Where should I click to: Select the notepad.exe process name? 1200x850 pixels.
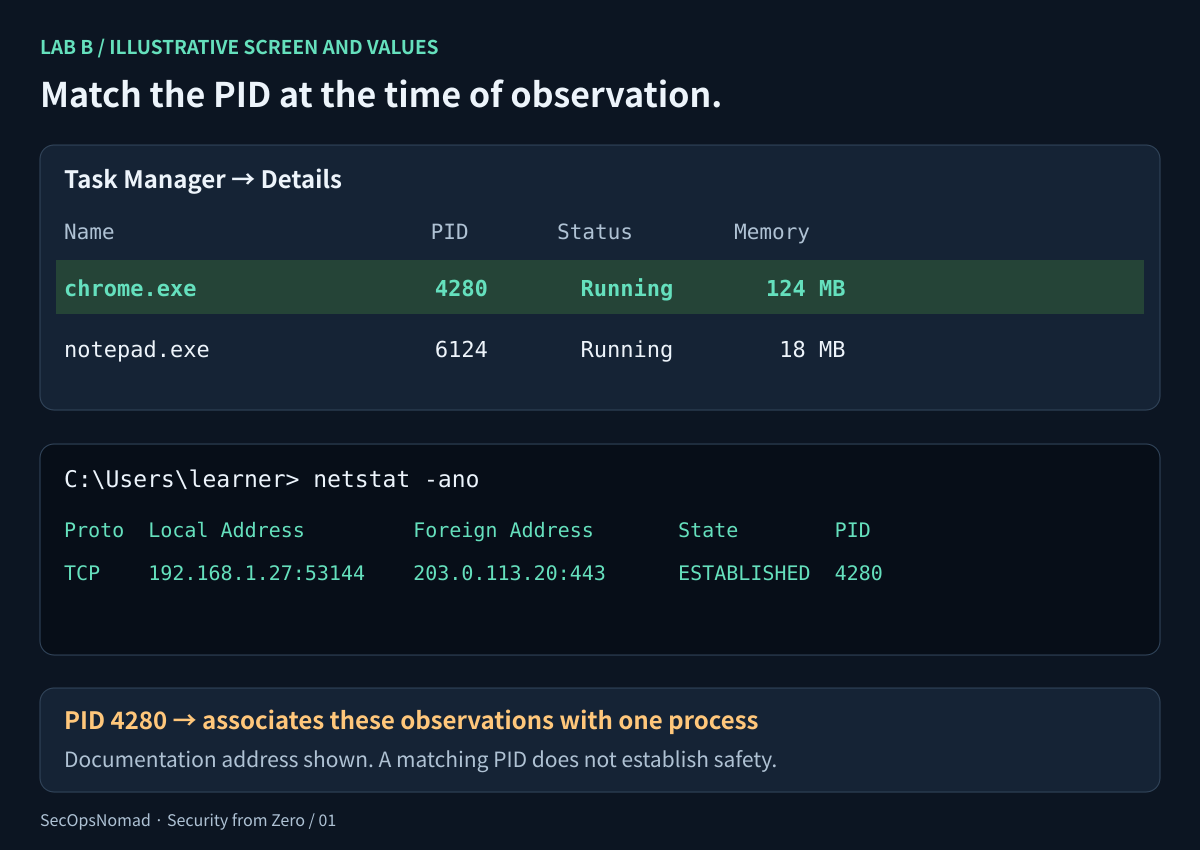(137, 349)
